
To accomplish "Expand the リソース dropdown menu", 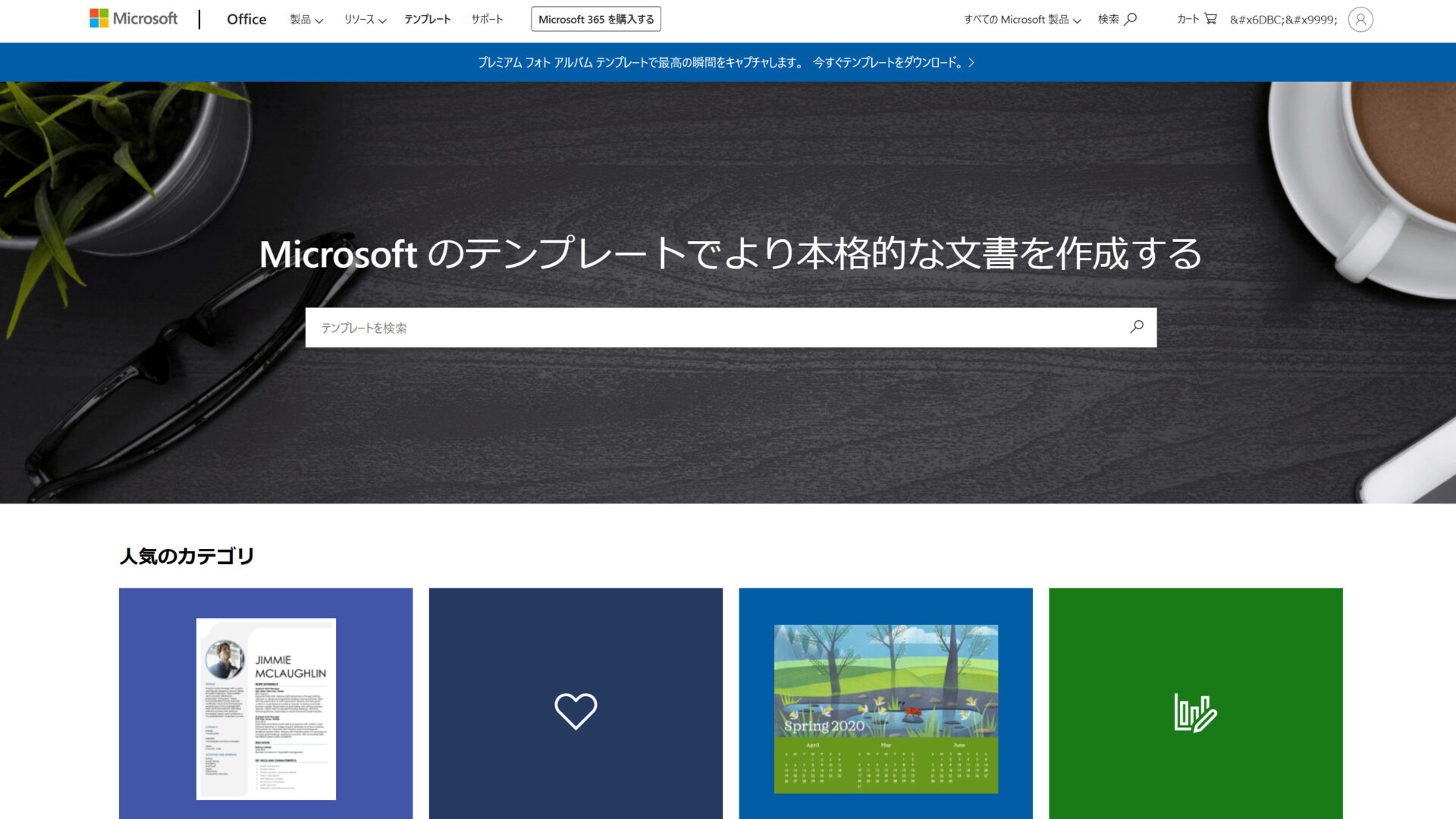I will 363,21.
